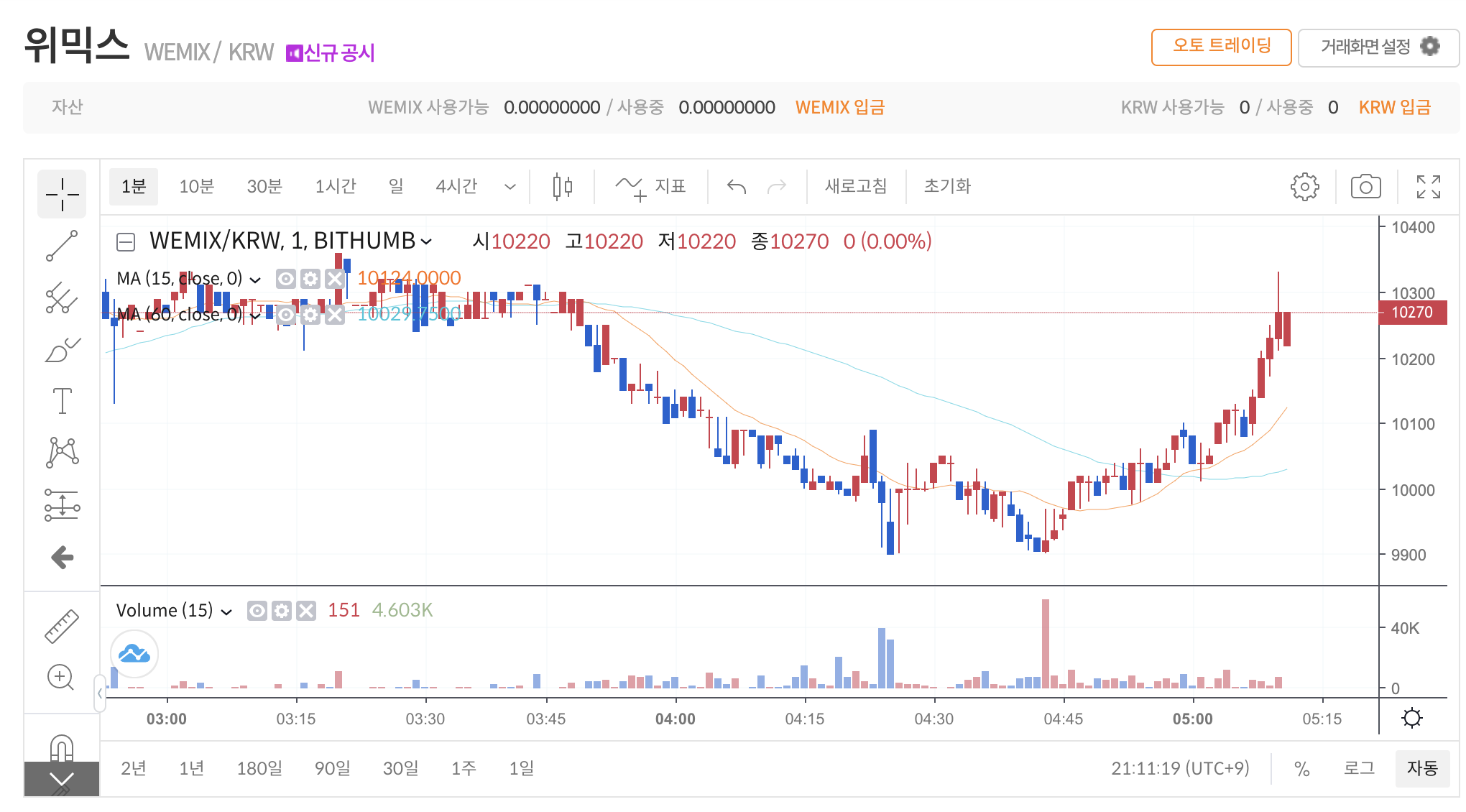The image size is (1466, 812).
Task: Set chart range to 180일
Action: pos(259,769)
